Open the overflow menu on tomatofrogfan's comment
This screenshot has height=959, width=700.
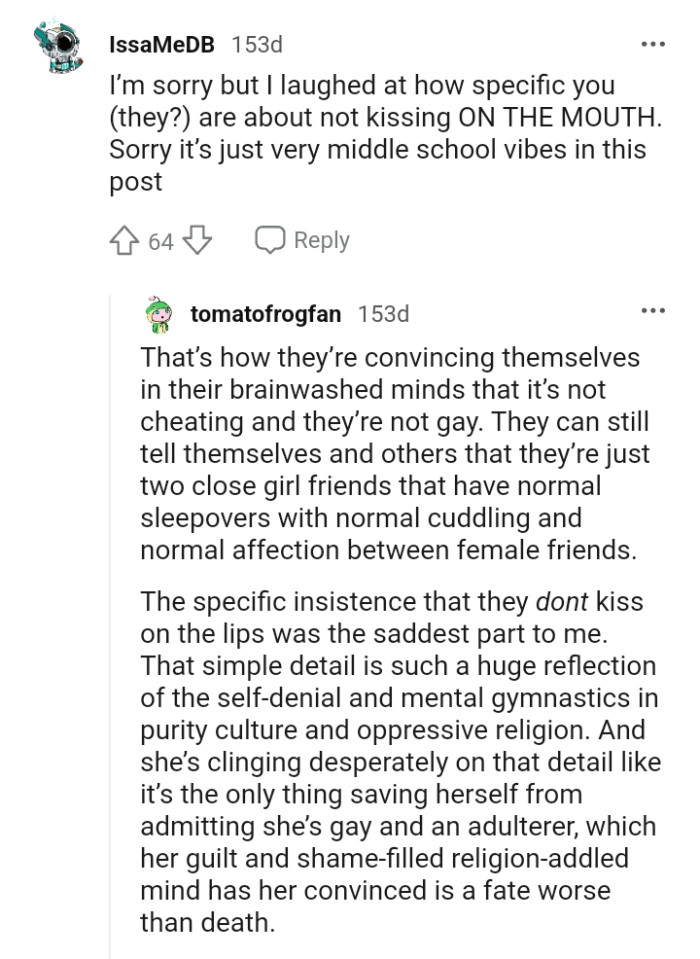pos(652,312)
